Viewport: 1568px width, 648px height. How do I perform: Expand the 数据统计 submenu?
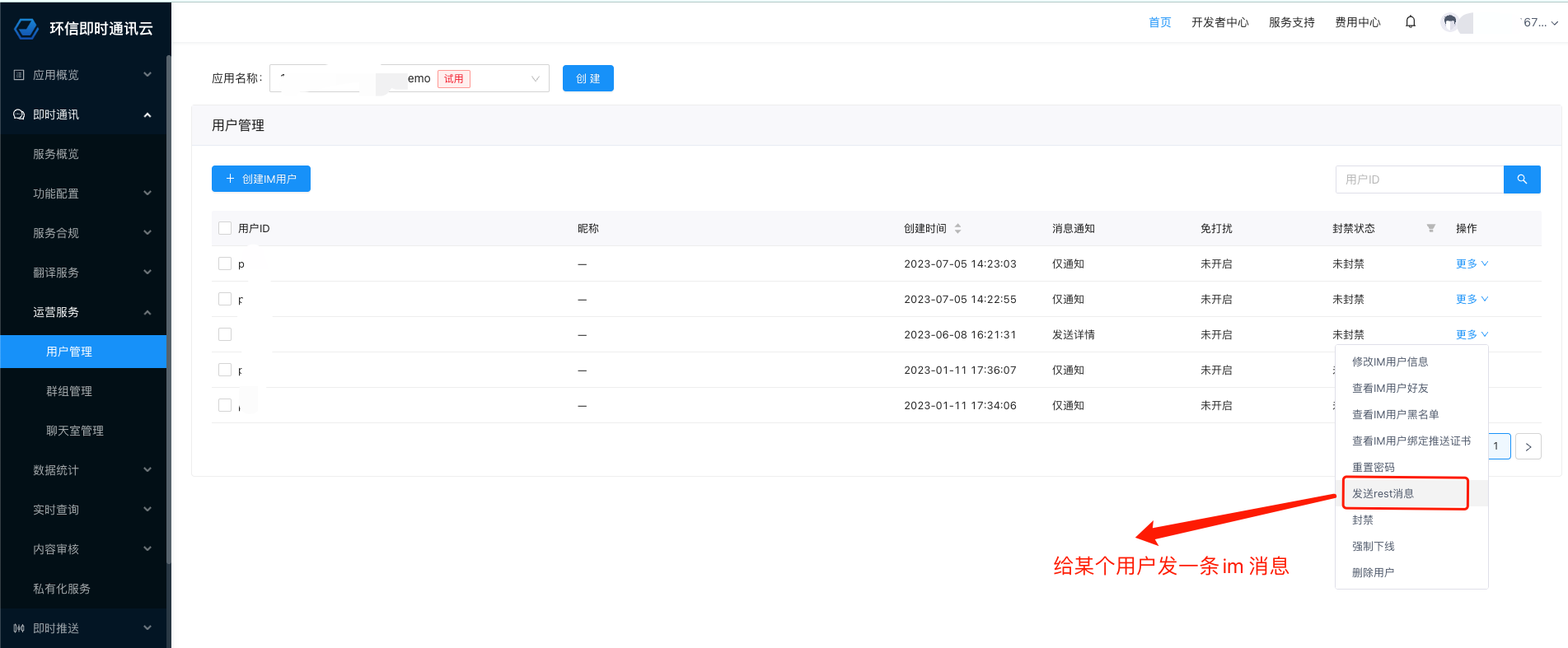(x=147, y=470)
